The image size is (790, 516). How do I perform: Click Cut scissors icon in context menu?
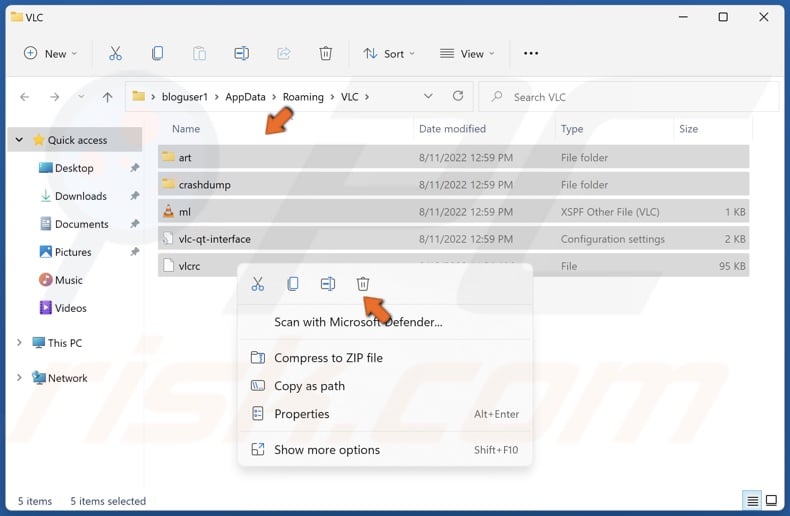pyautogui.click(x=257, y=284)
